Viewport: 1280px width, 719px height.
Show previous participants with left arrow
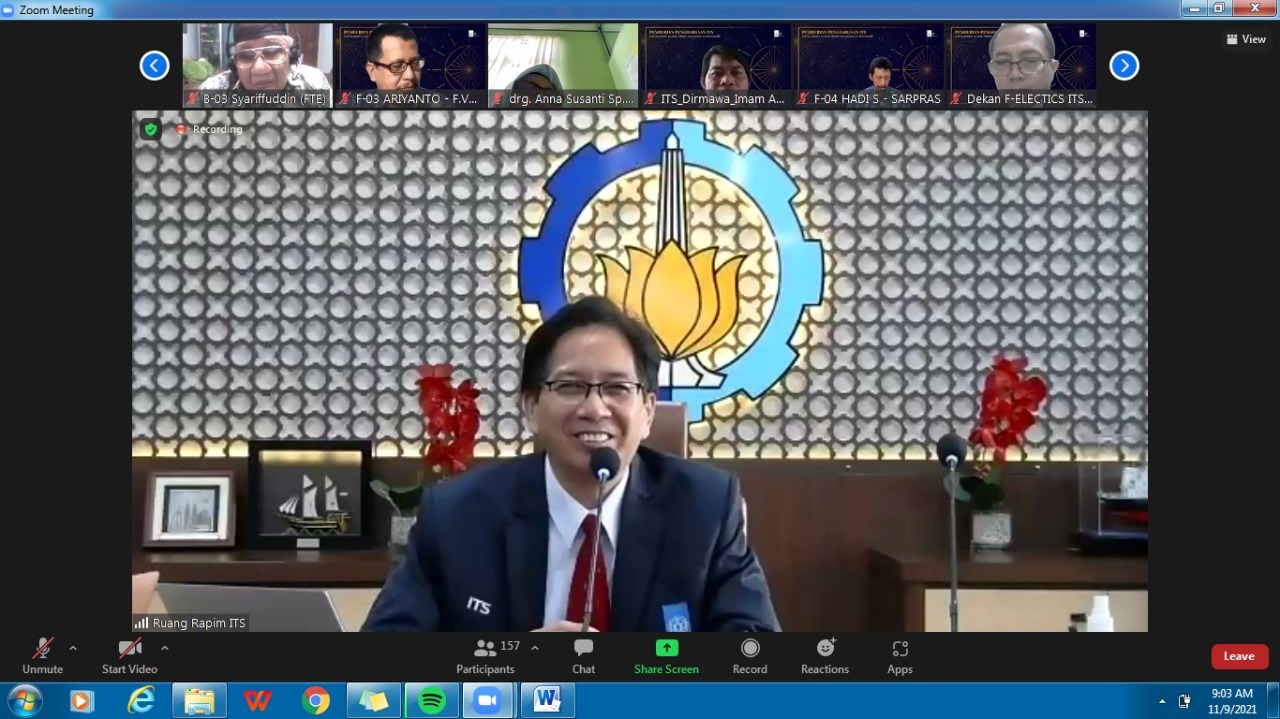[x=154, y=66]
